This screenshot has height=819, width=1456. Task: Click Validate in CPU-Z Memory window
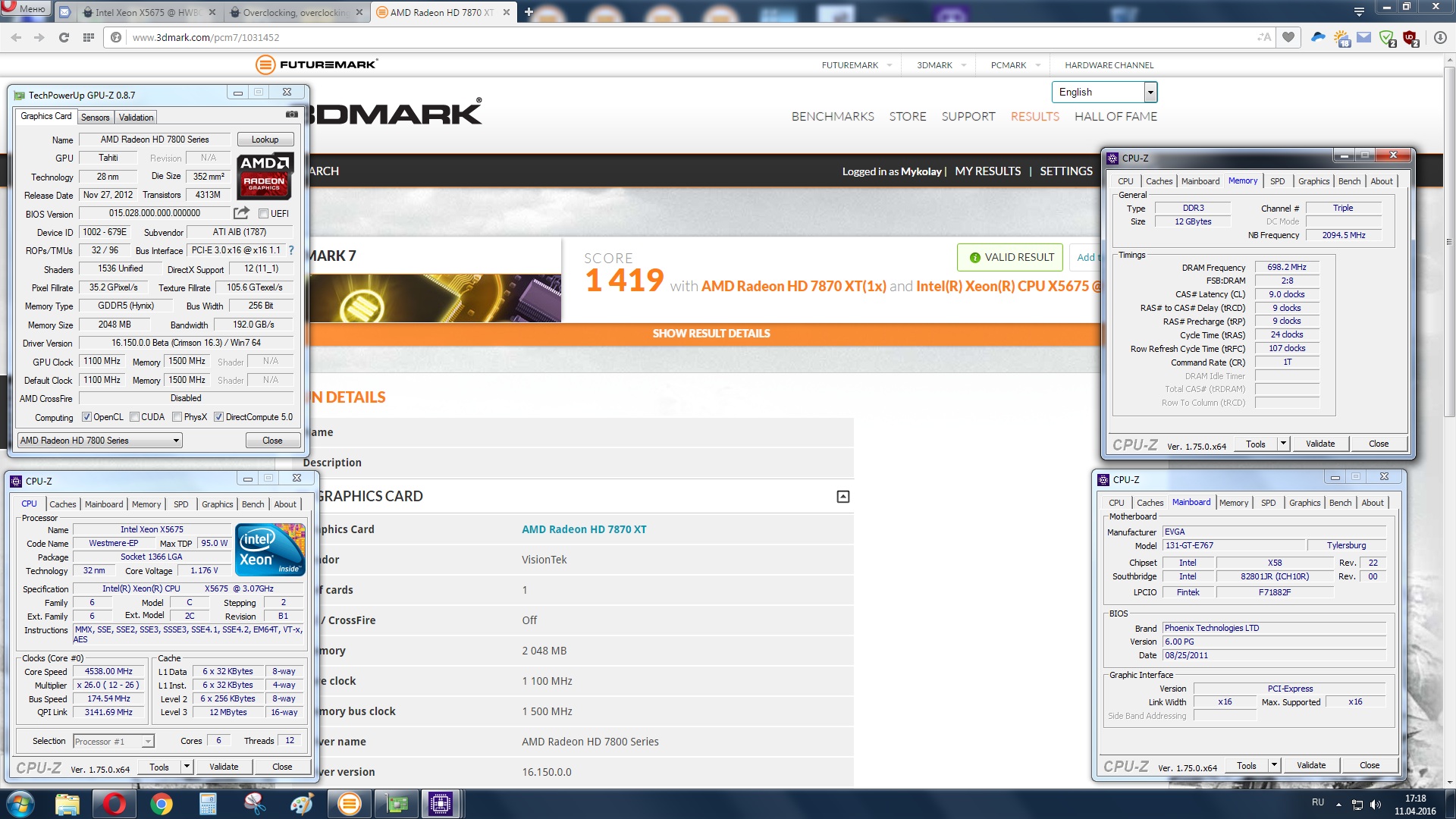1320,444
